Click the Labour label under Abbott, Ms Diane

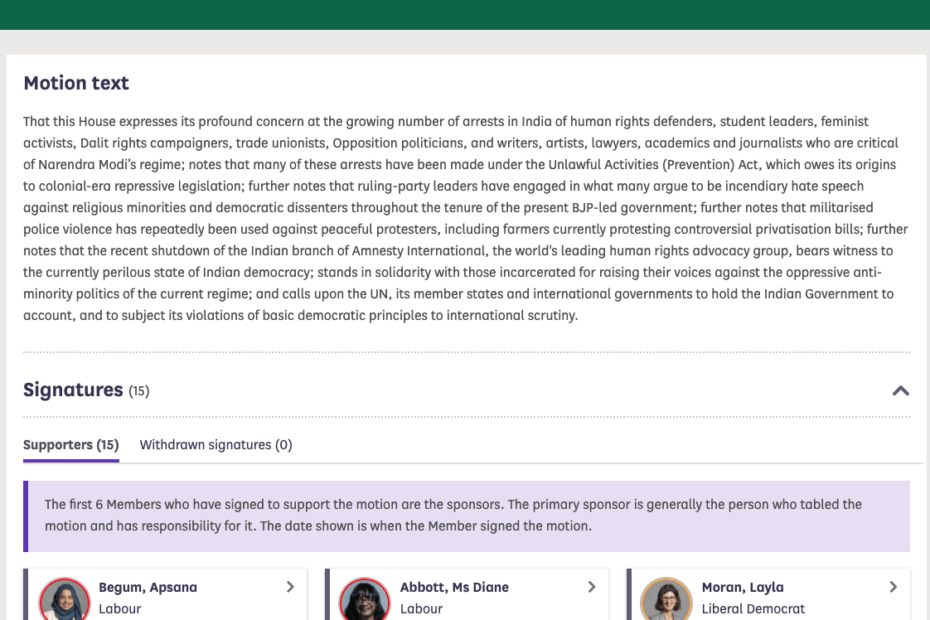point(421,608)
